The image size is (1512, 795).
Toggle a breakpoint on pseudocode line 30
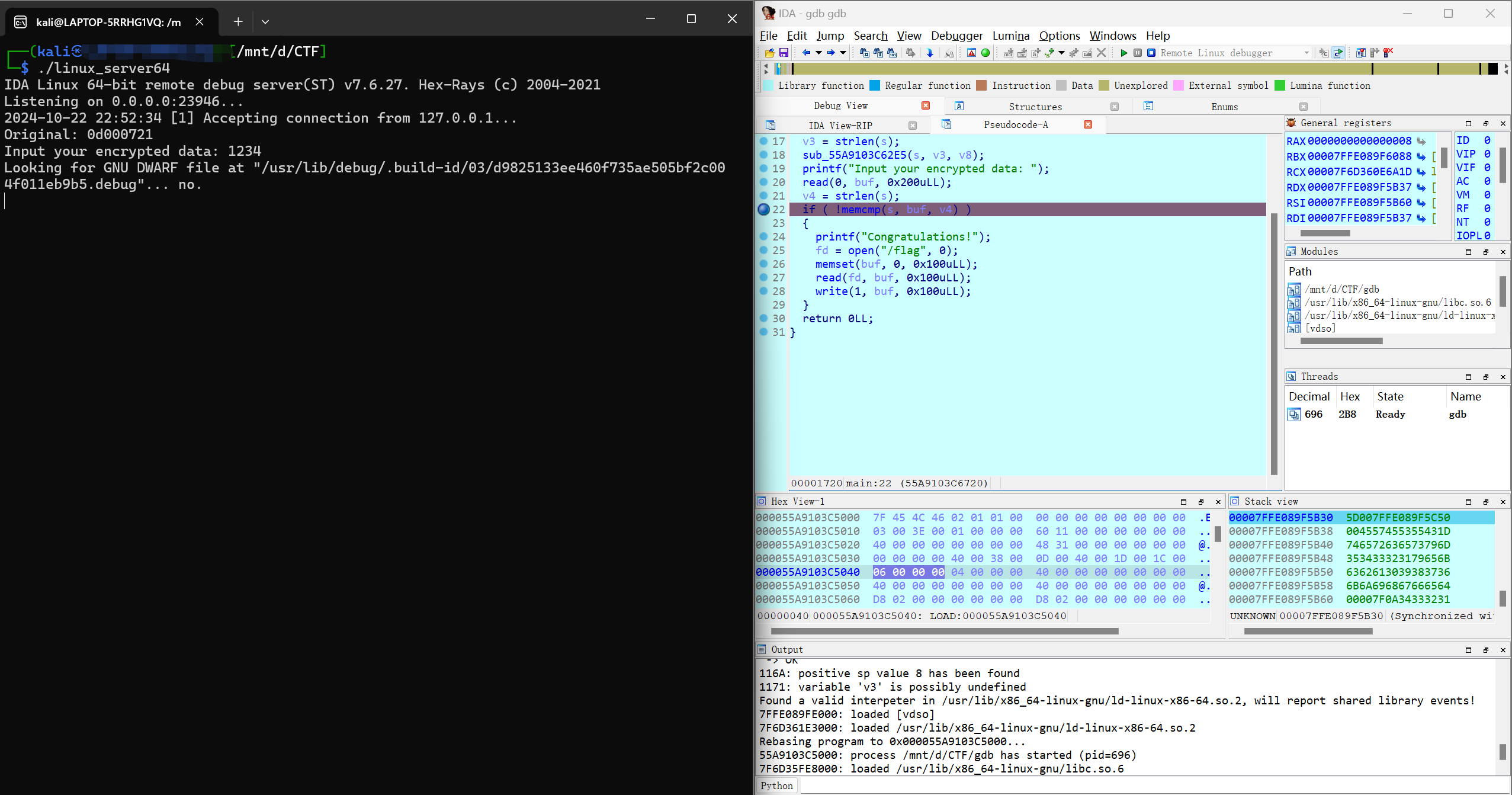763,318
